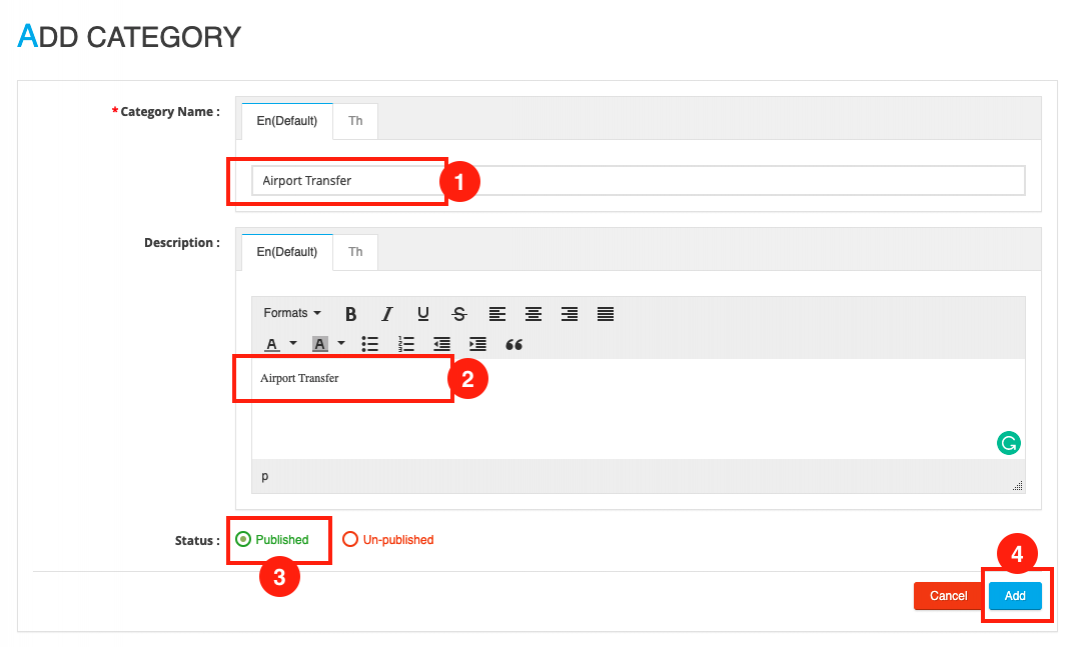Increase indent of description text

[x=478, y=344]
